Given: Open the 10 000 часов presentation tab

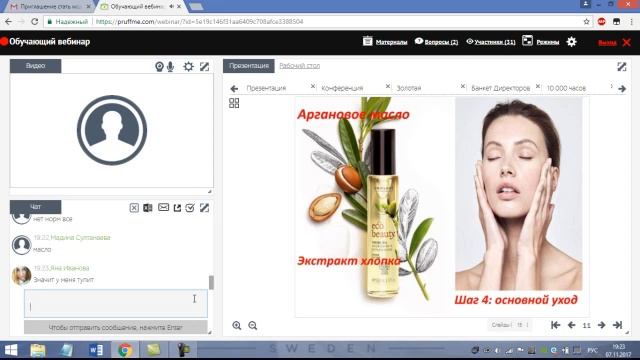Looking at the screenshot, I should [x=566, y=88].
